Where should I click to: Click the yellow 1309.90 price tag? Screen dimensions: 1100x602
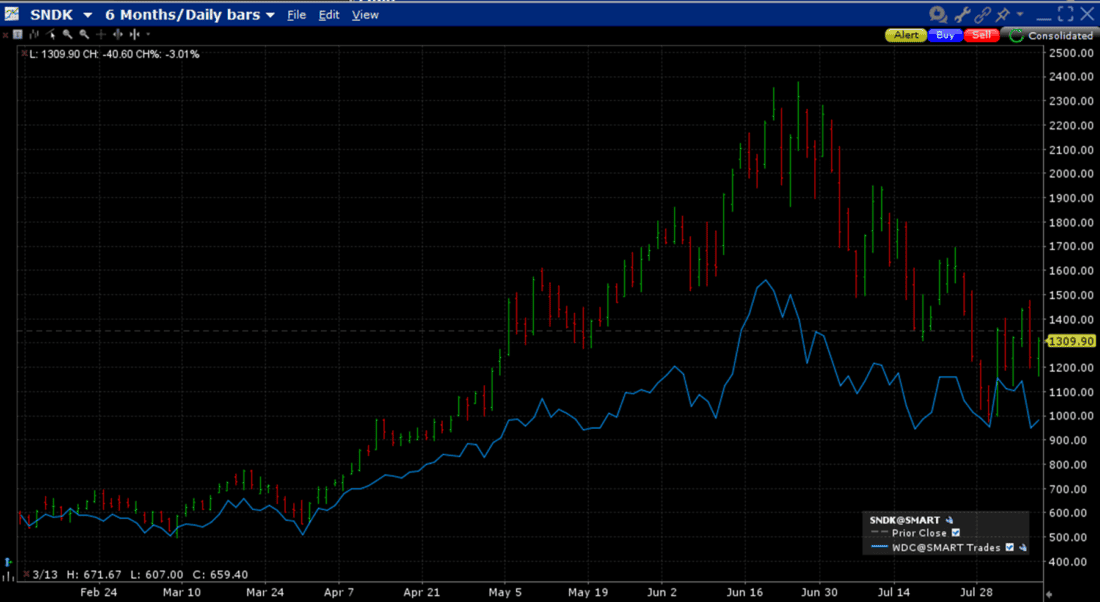pos(1071,341)
